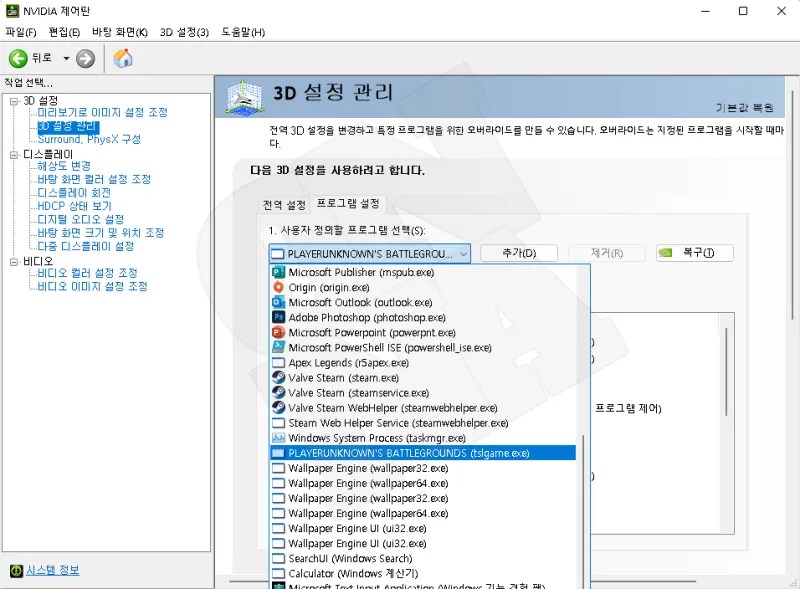The image size is (800, 589).
Task: Open HDCP 상태 보기
Action: tap(74, 206)
